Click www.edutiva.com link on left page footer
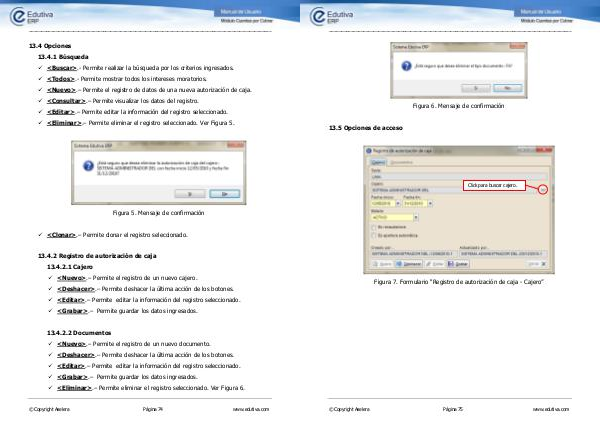 coord(249,410)
